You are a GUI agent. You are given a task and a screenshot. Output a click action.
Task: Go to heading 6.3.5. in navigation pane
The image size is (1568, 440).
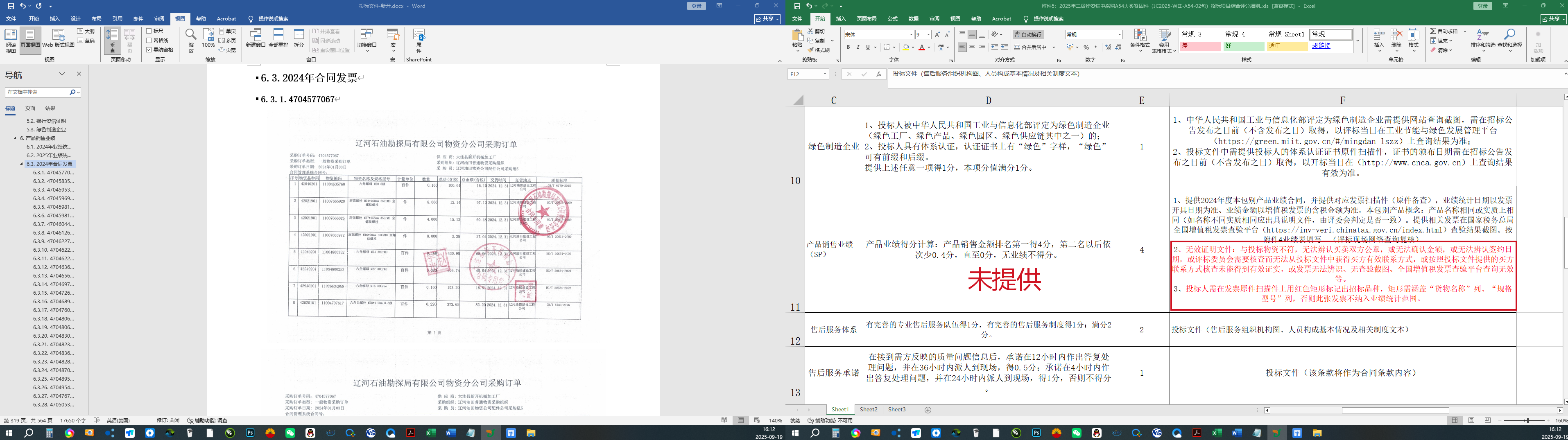(54, 207)
